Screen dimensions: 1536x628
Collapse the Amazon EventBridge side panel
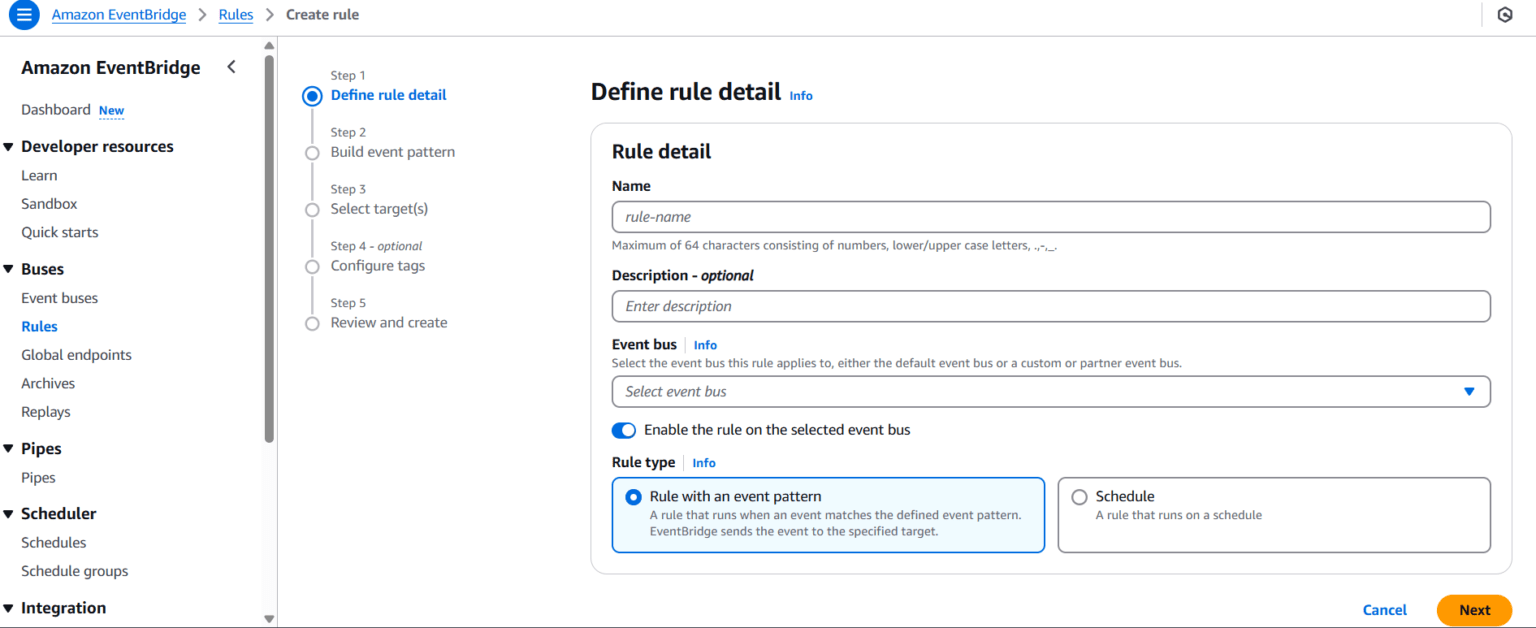231,66
